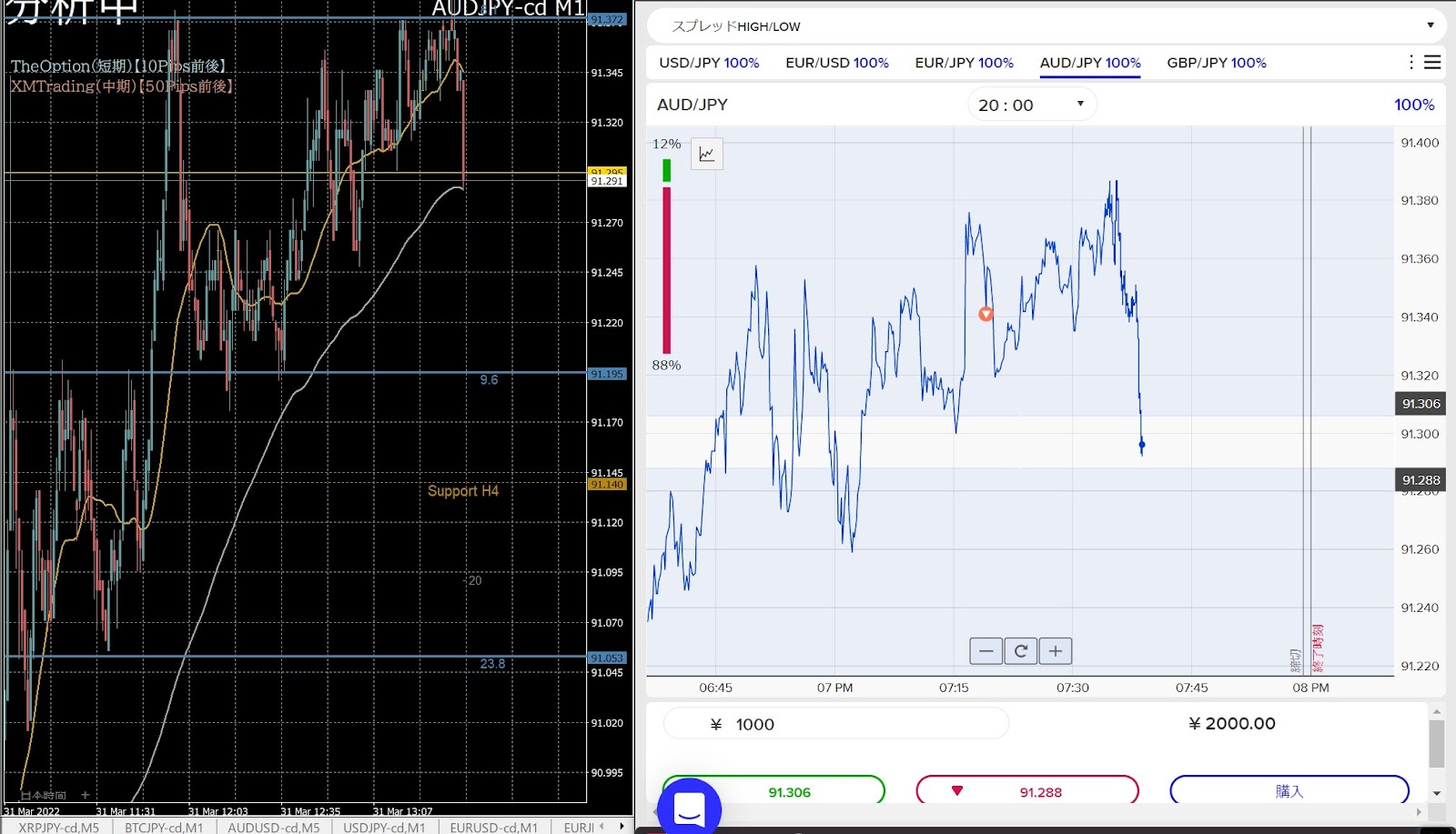The height and width of the screenshot is (834, 1456).
Task: Switch to the USD/JPY 100% tab
Action: click(x=708, y=63)
